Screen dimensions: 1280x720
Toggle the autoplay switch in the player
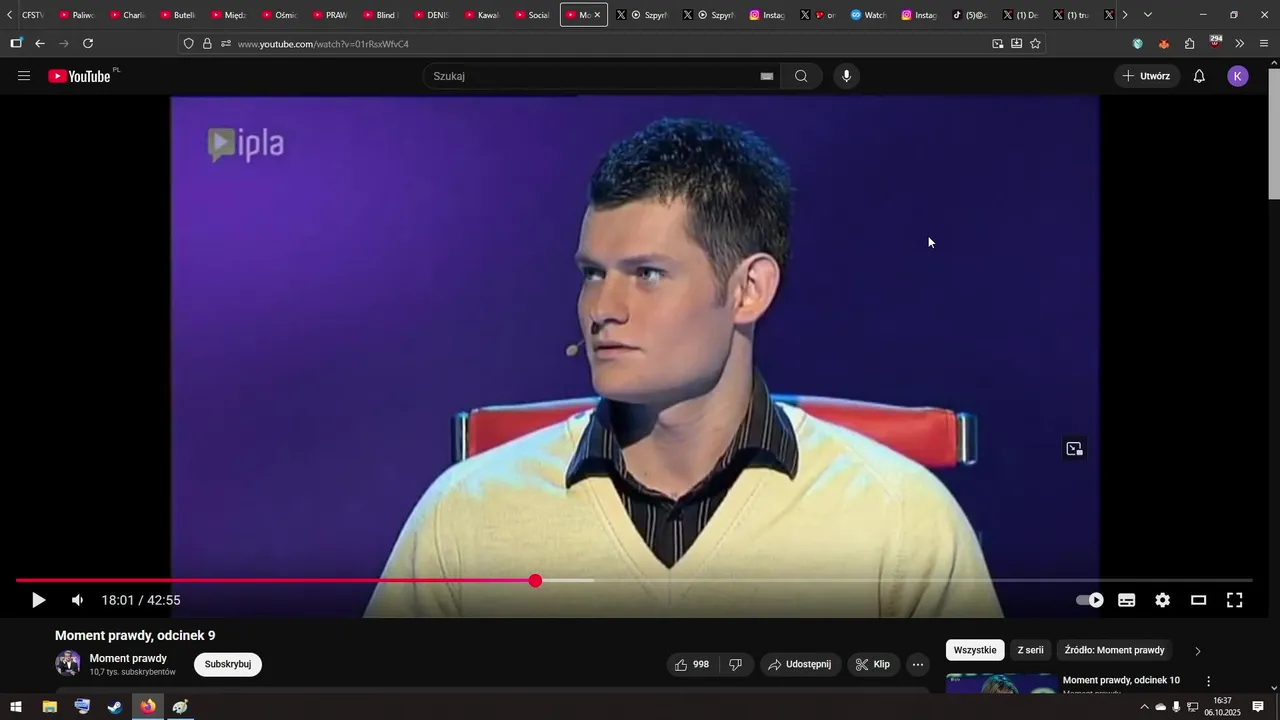tap(1090, 600)
